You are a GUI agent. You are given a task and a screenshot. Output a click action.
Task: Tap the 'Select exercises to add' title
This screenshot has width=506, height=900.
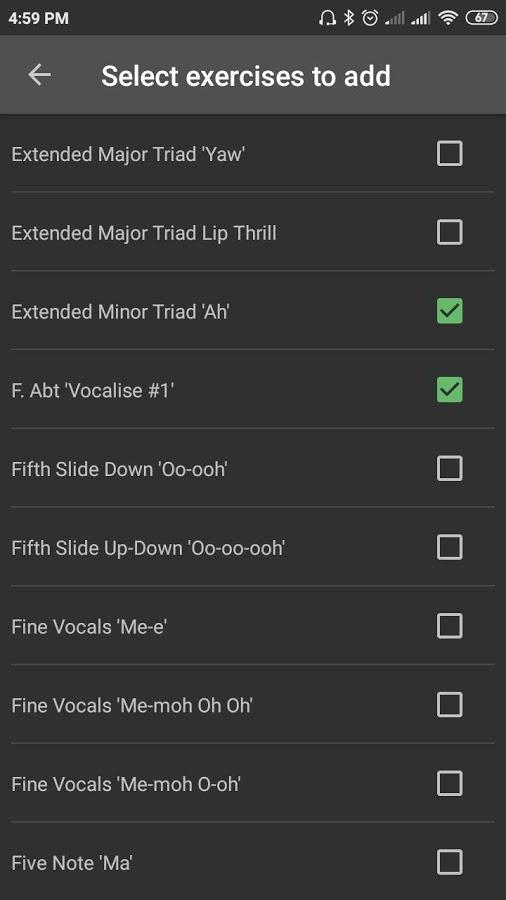[246, 76]
